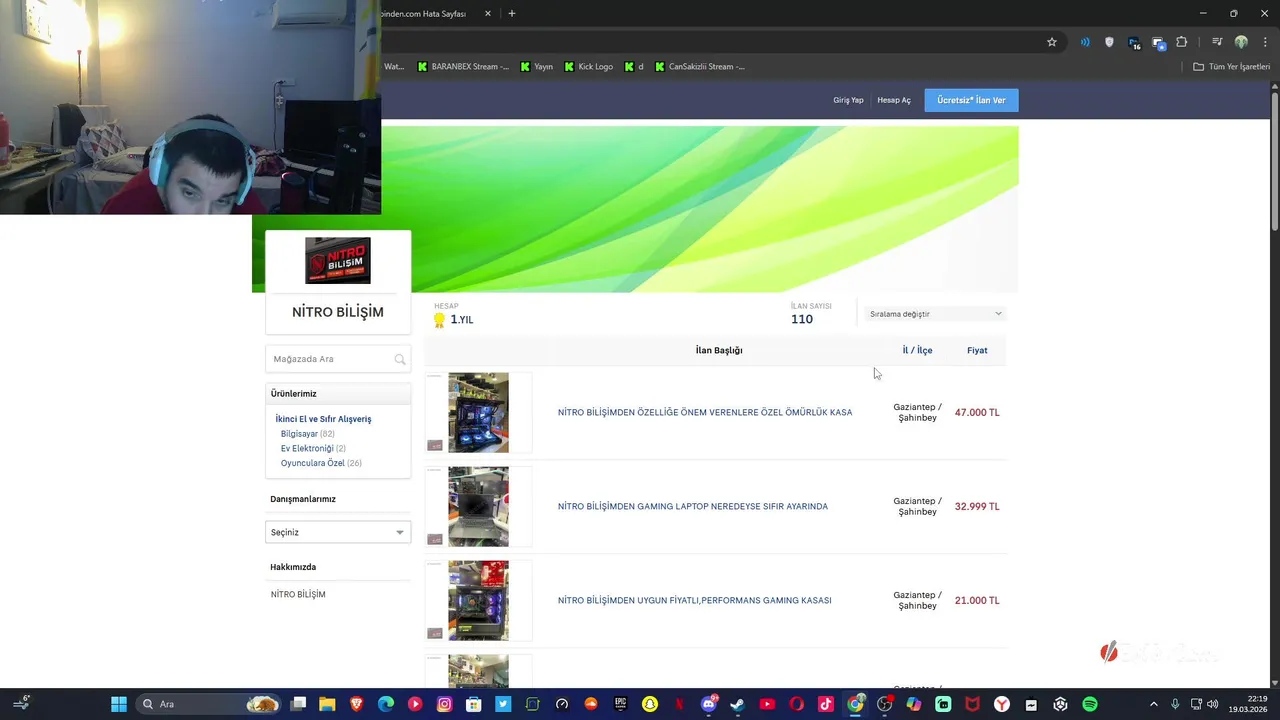Open BARANBEX Stream bookmark

463,67
